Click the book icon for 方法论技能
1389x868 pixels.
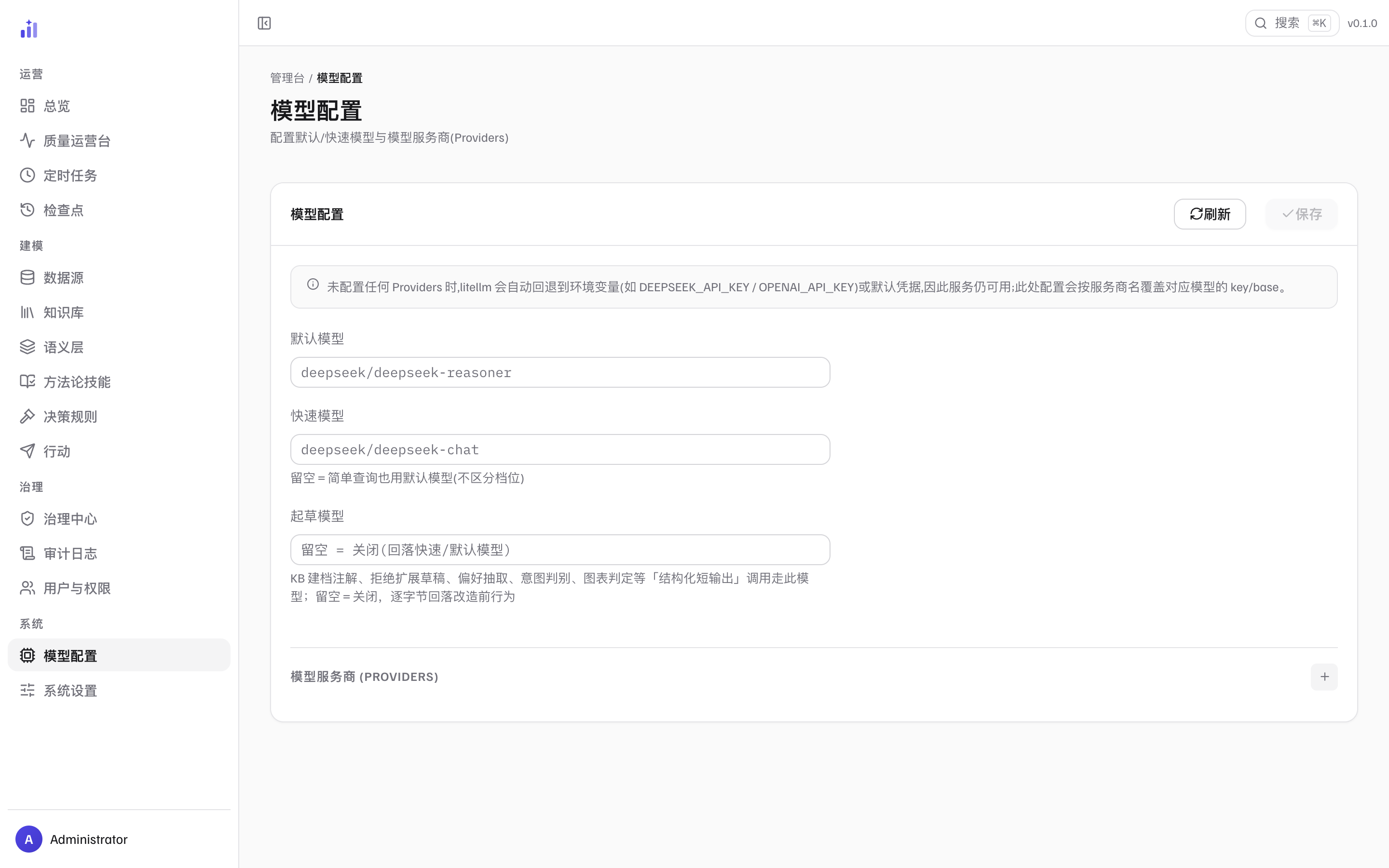[27, 382]
